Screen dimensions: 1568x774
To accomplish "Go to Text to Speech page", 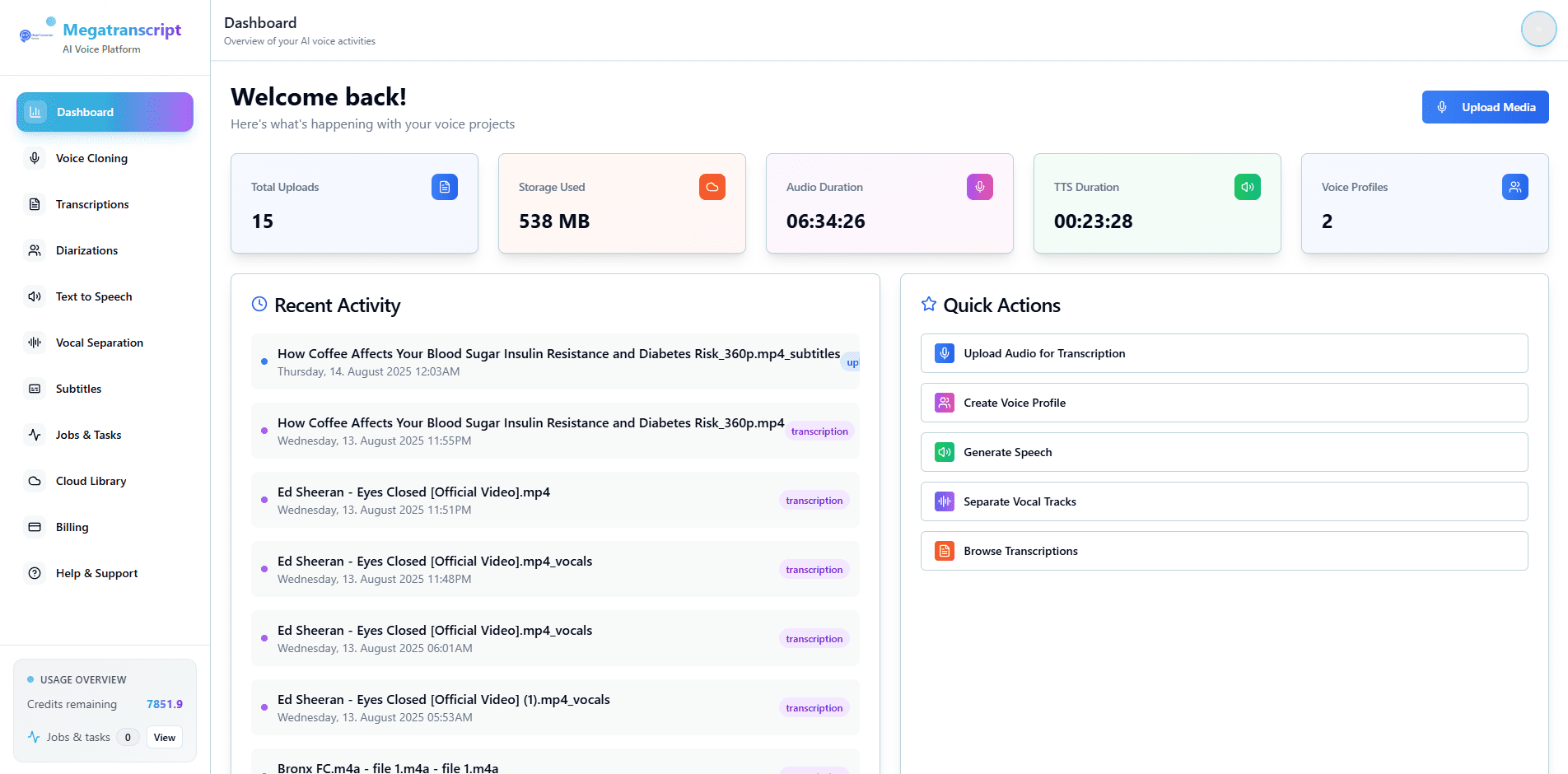I will (94, 296).
